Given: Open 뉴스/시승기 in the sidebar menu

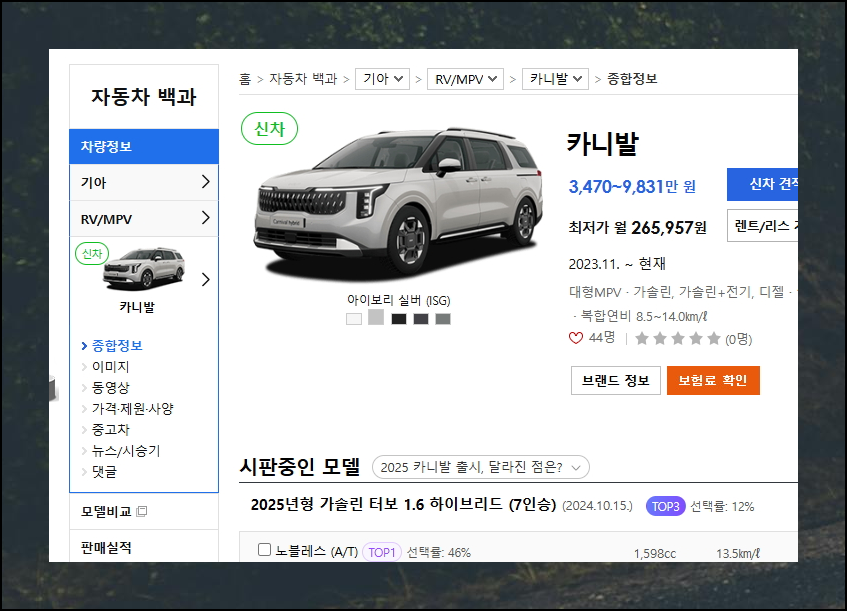Looking at the screenshot, I should click(x=126, y=451).
